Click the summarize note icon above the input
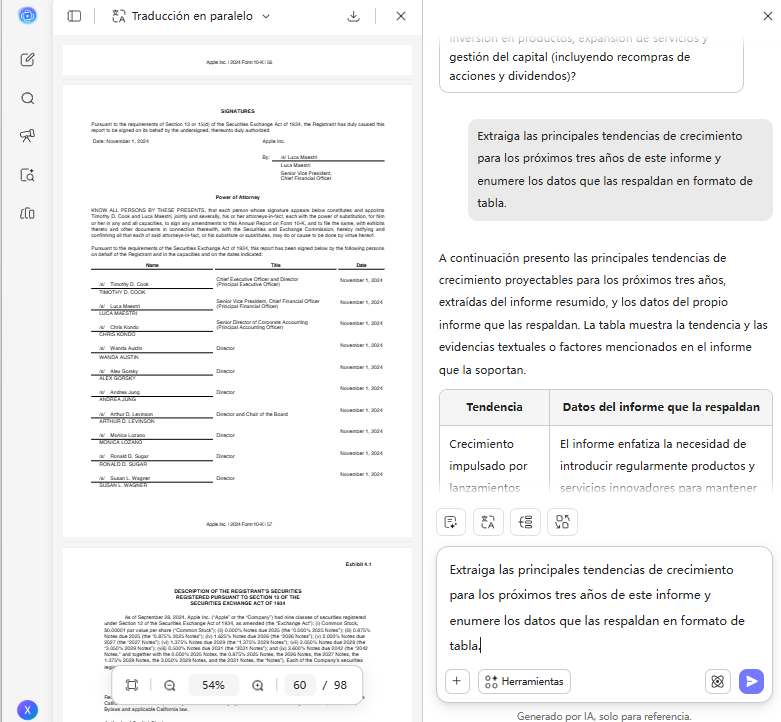The height and width of the screenshot is (722, 781). tap(451, 522)
